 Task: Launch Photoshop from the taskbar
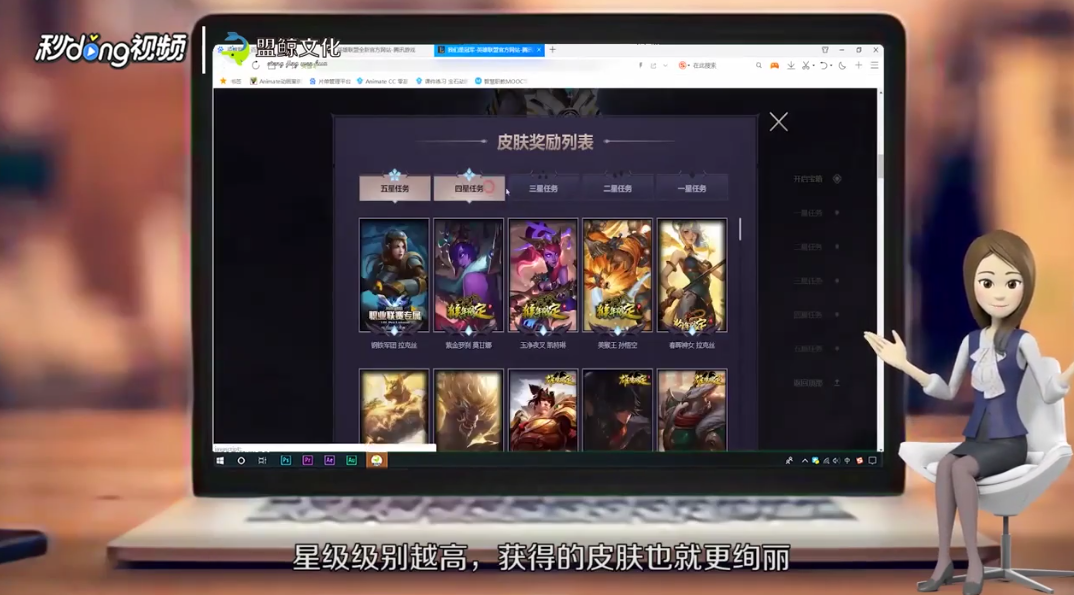[x=286, y=461]
